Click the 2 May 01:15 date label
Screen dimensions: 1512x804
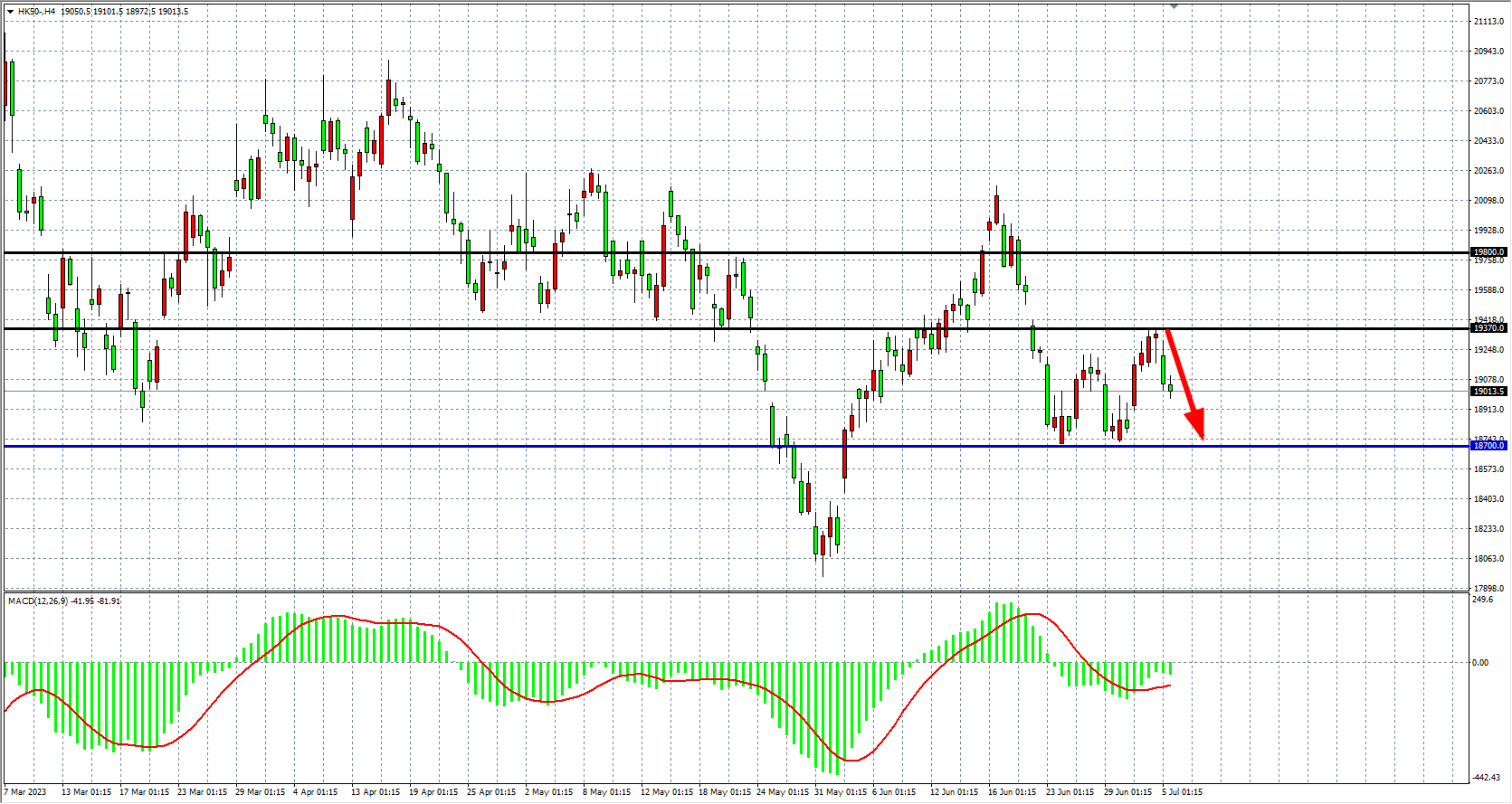(x=548, y=792)
